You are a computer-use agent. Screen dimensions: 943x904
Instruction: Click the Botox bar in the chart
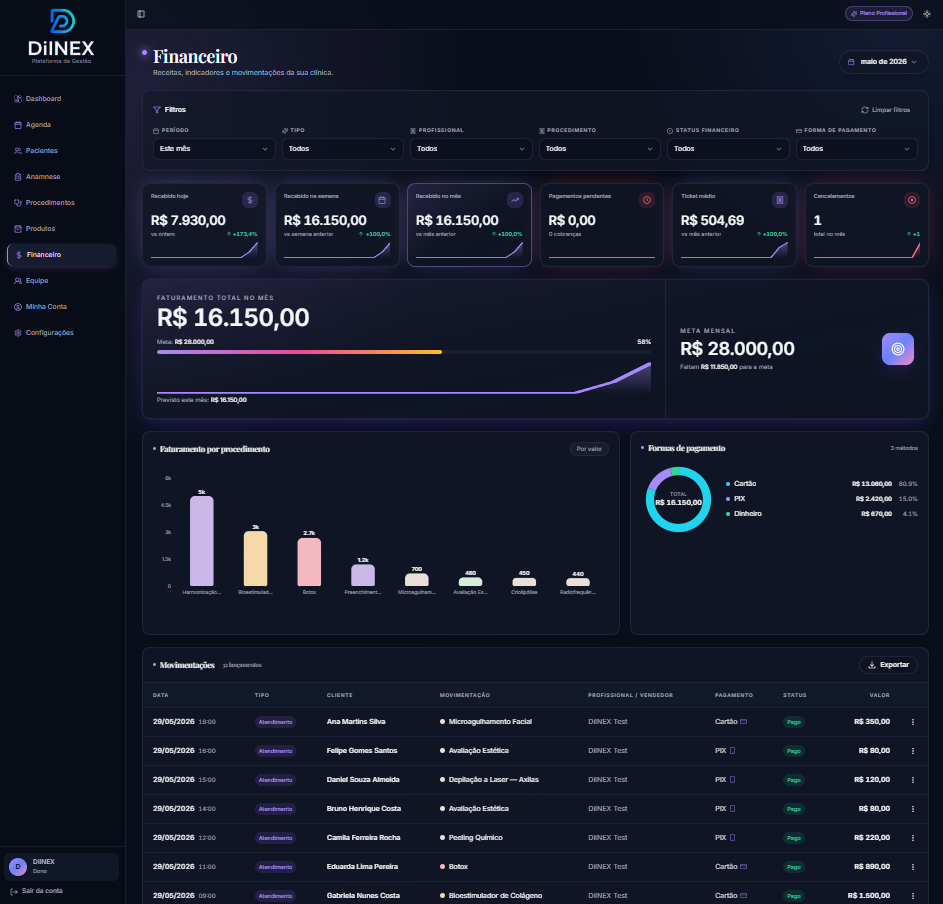[x=309, y=562]
